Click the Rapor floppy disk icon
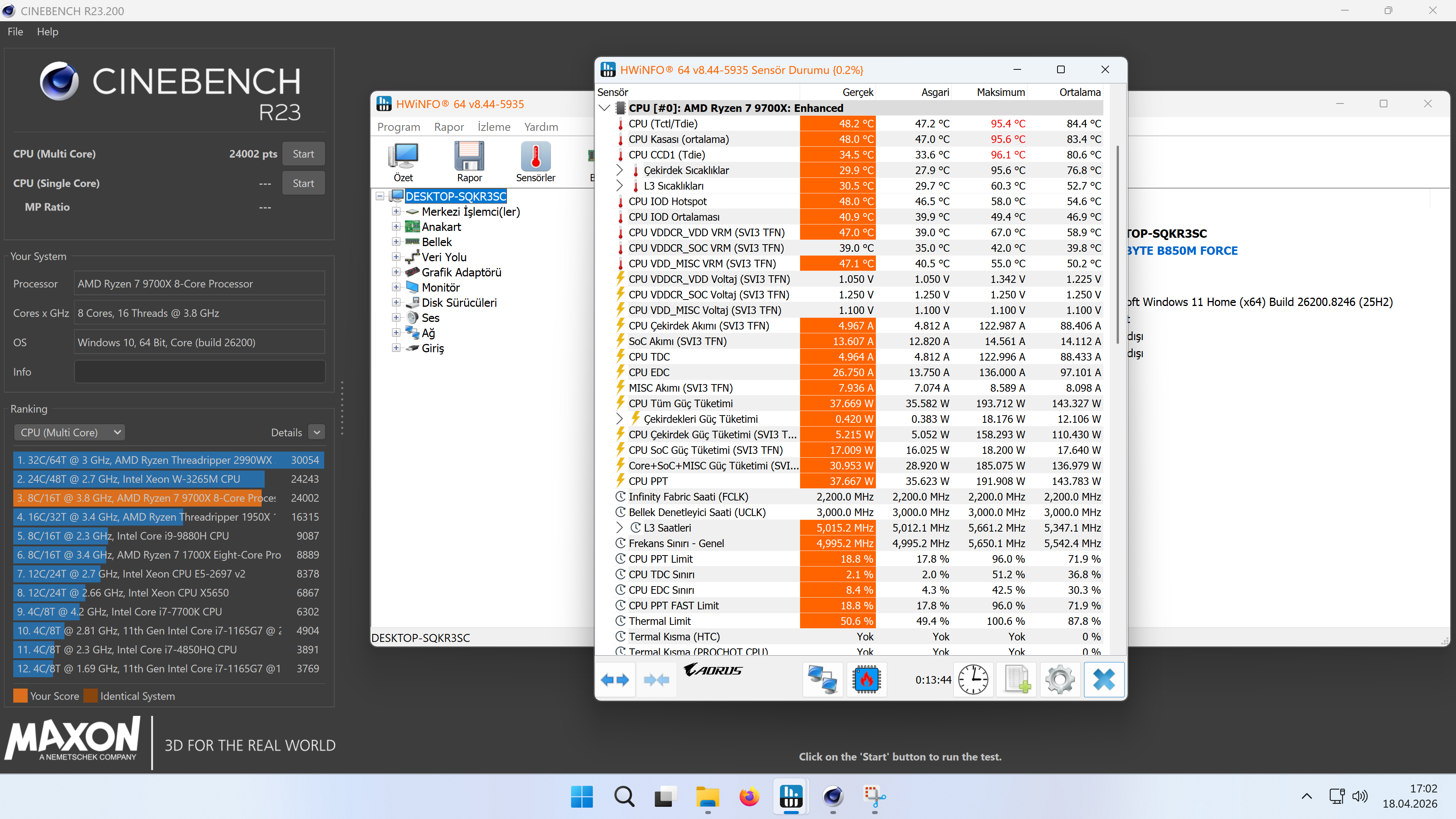Screen dimensions: 1456x819 tap(469, 162)
